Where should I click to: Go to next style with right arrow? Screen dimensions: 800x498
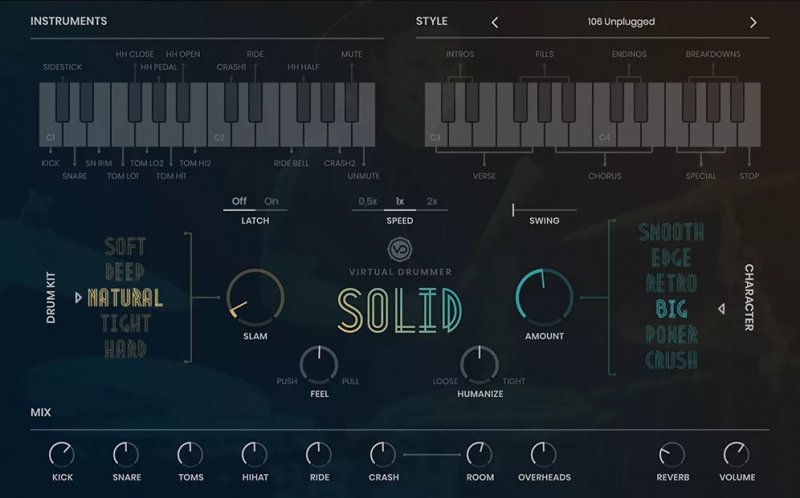(x=753, y=22)
